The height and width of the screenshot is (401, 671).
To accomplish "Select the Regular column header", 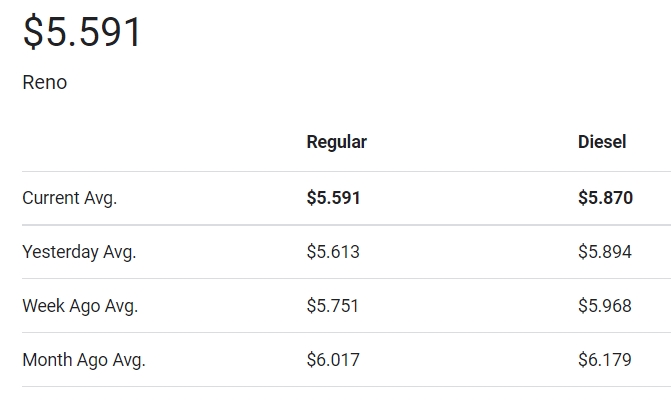I will (x=336, y=142).
